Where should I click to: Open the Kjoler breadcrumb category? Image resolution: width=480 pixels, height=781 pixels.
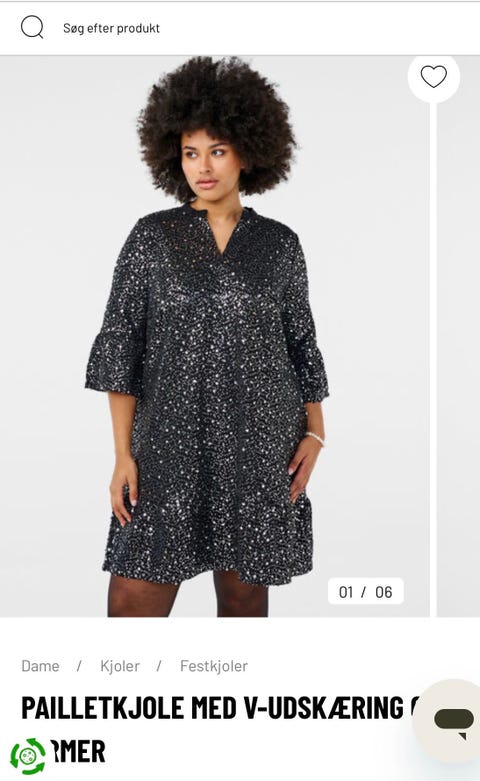[x=120, y=666]
